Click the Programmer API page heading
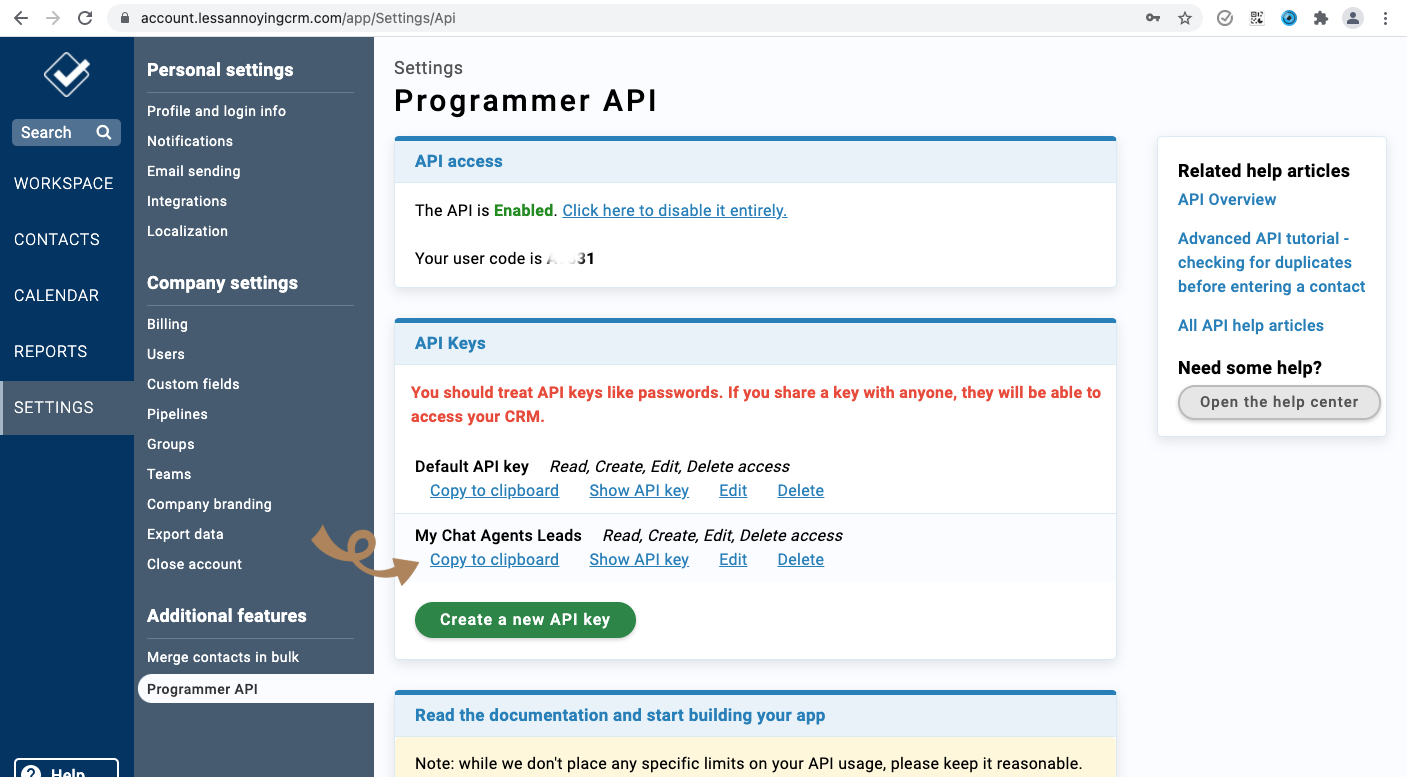 [526, 101]
